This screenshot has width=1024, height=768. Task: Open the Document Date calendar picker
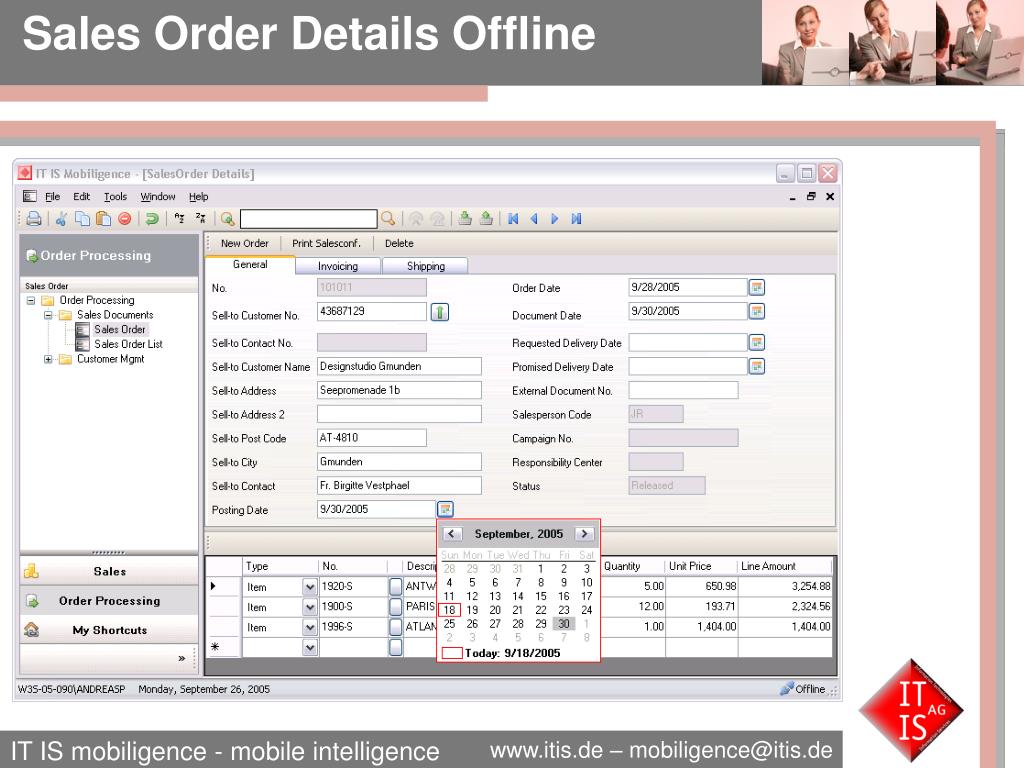tap(756, 312)
